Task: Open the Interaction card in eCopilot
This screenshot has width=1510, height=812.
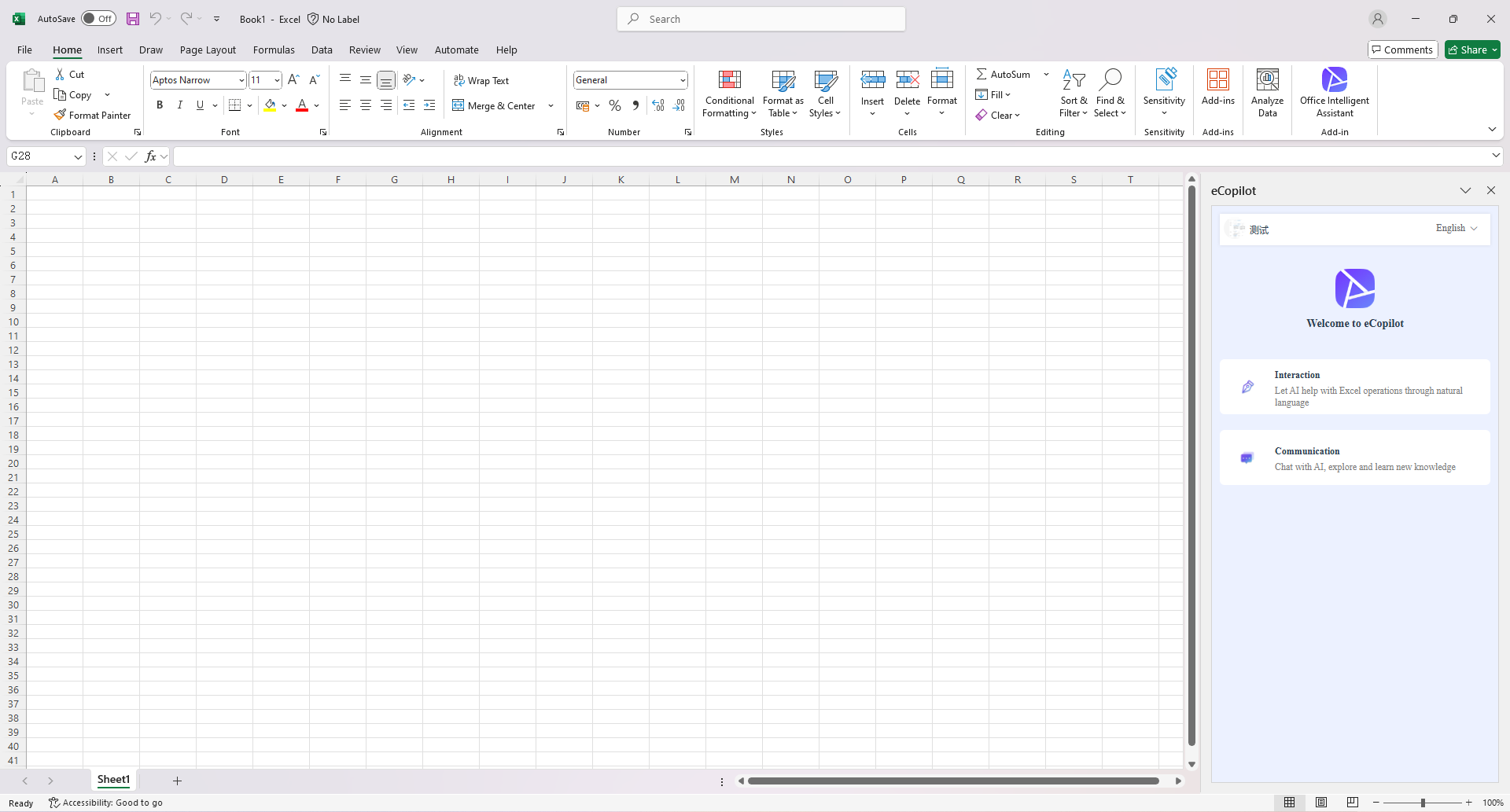Action: pos(1354,388)
